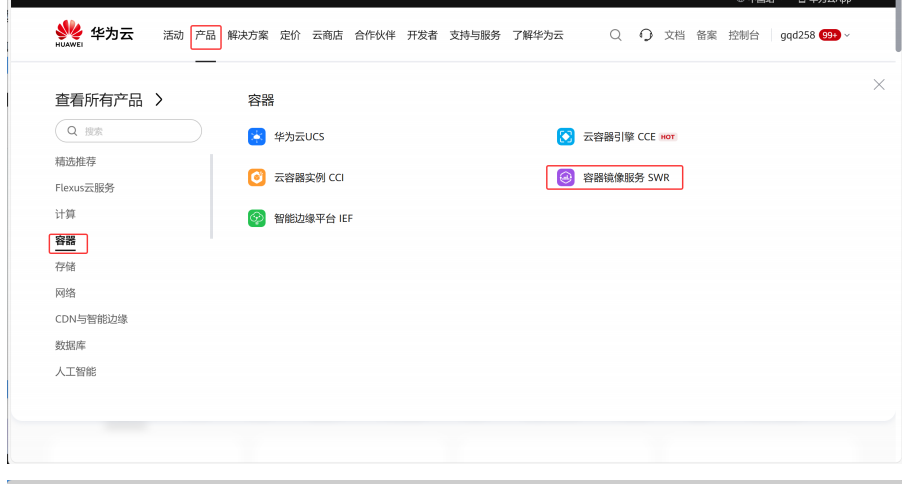Open the 解决方案 menu
902x484 pixels.
248,35
